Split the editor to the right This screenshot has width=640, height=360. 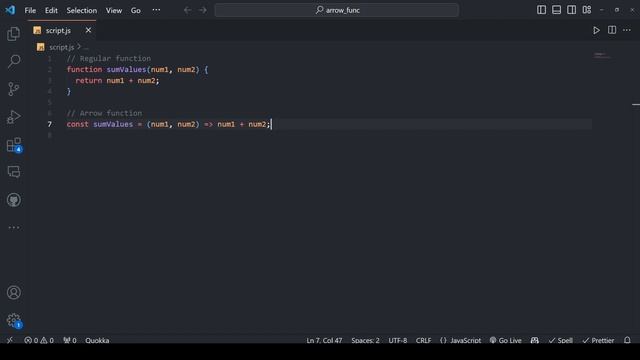point(612,30)
